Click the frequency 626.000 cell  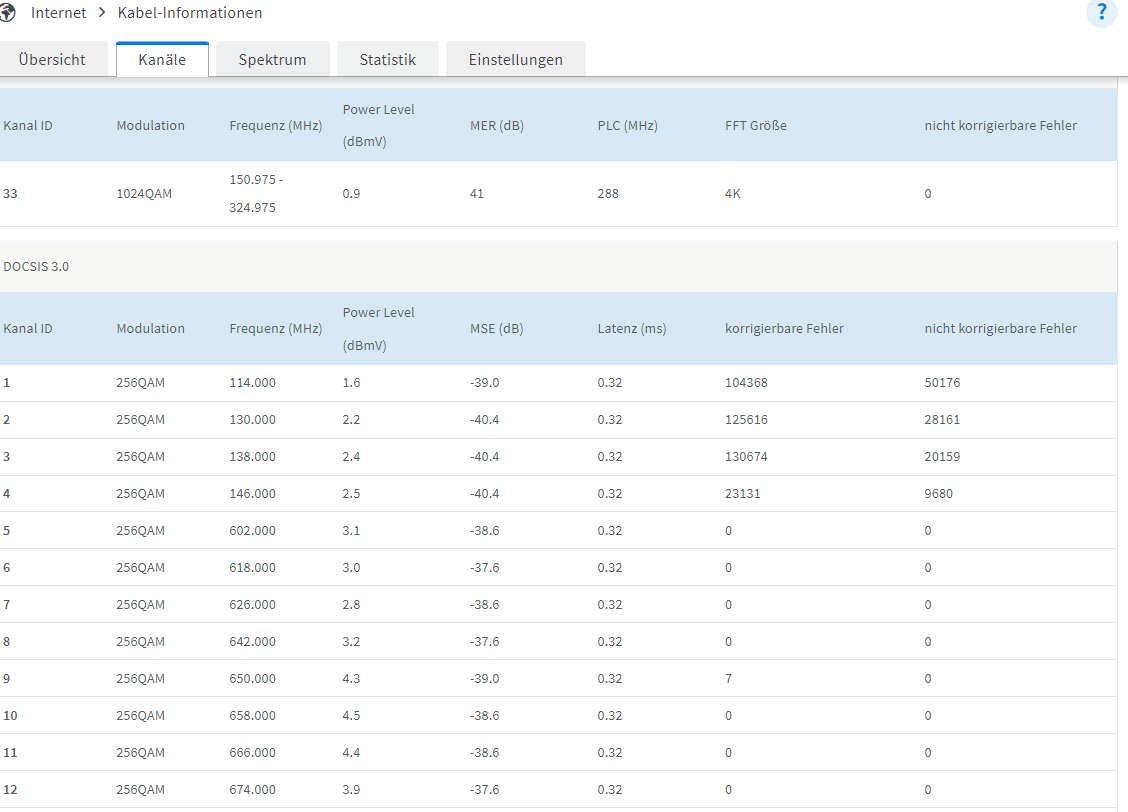pos(253,605)
